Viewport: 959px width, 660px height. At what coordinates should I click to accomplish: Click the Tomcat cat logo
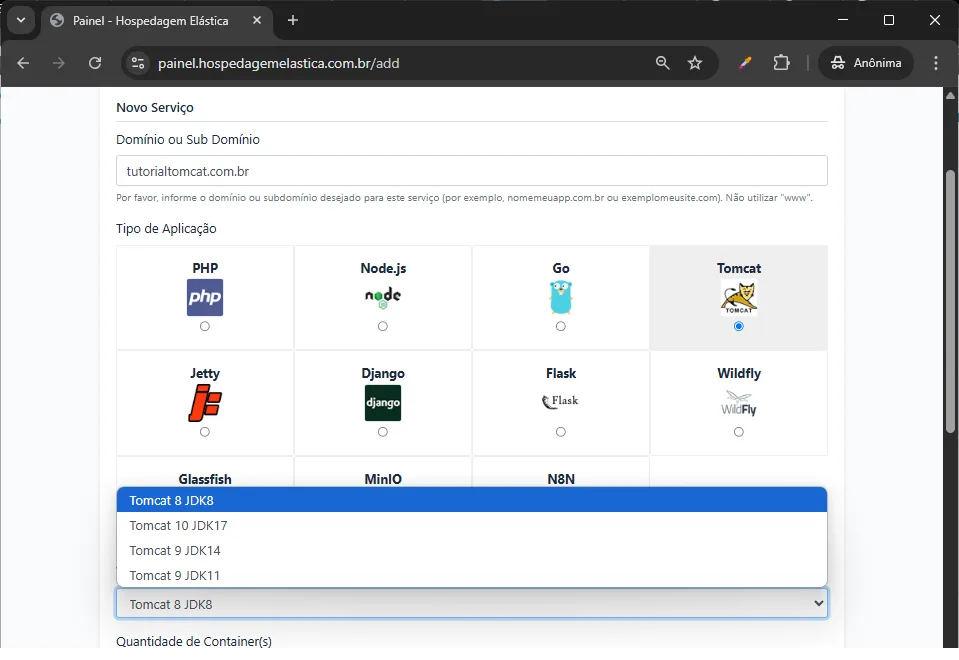pos(739,297)
